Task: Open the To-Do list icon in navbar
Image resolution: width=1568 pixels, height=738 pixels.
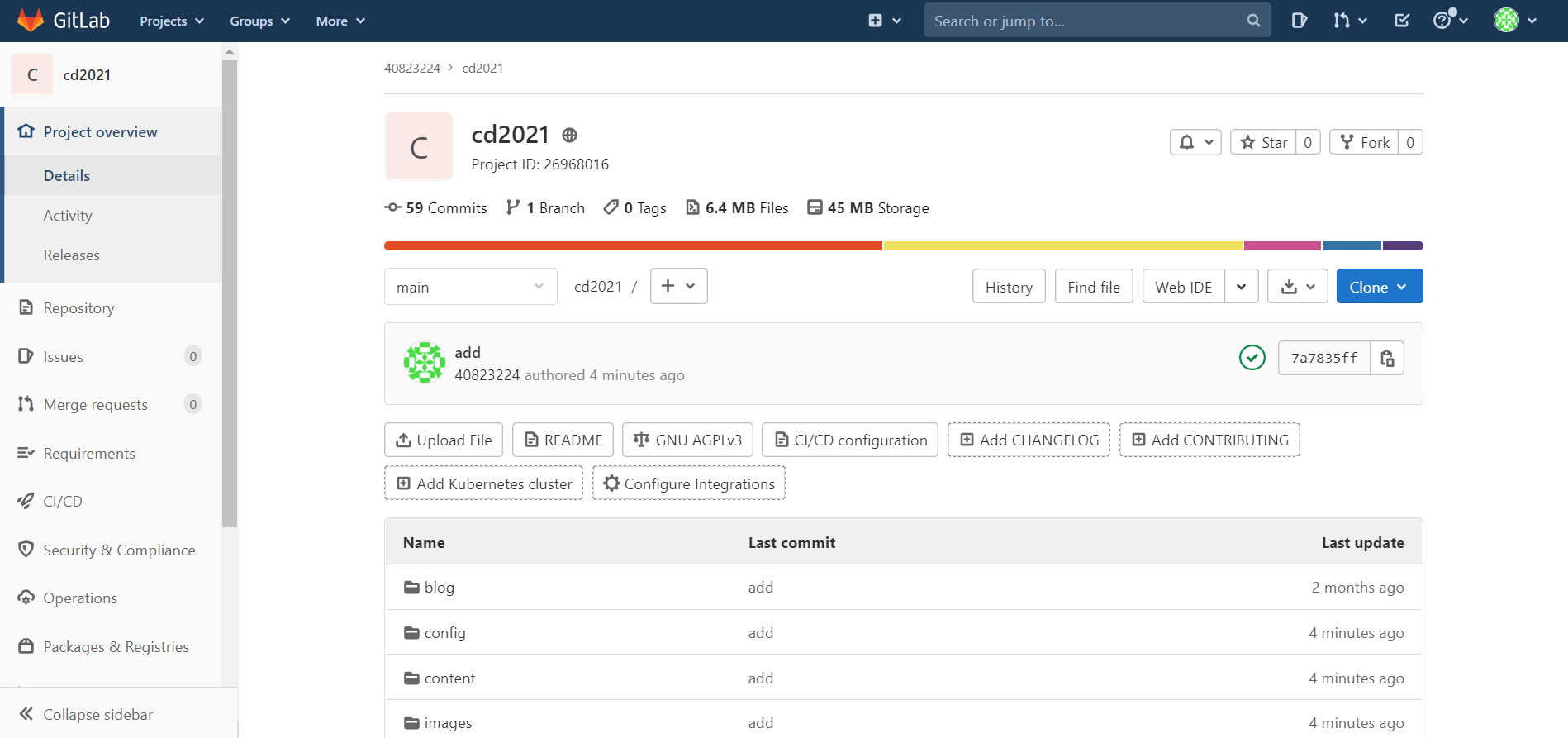Action: pos(1402,21)
